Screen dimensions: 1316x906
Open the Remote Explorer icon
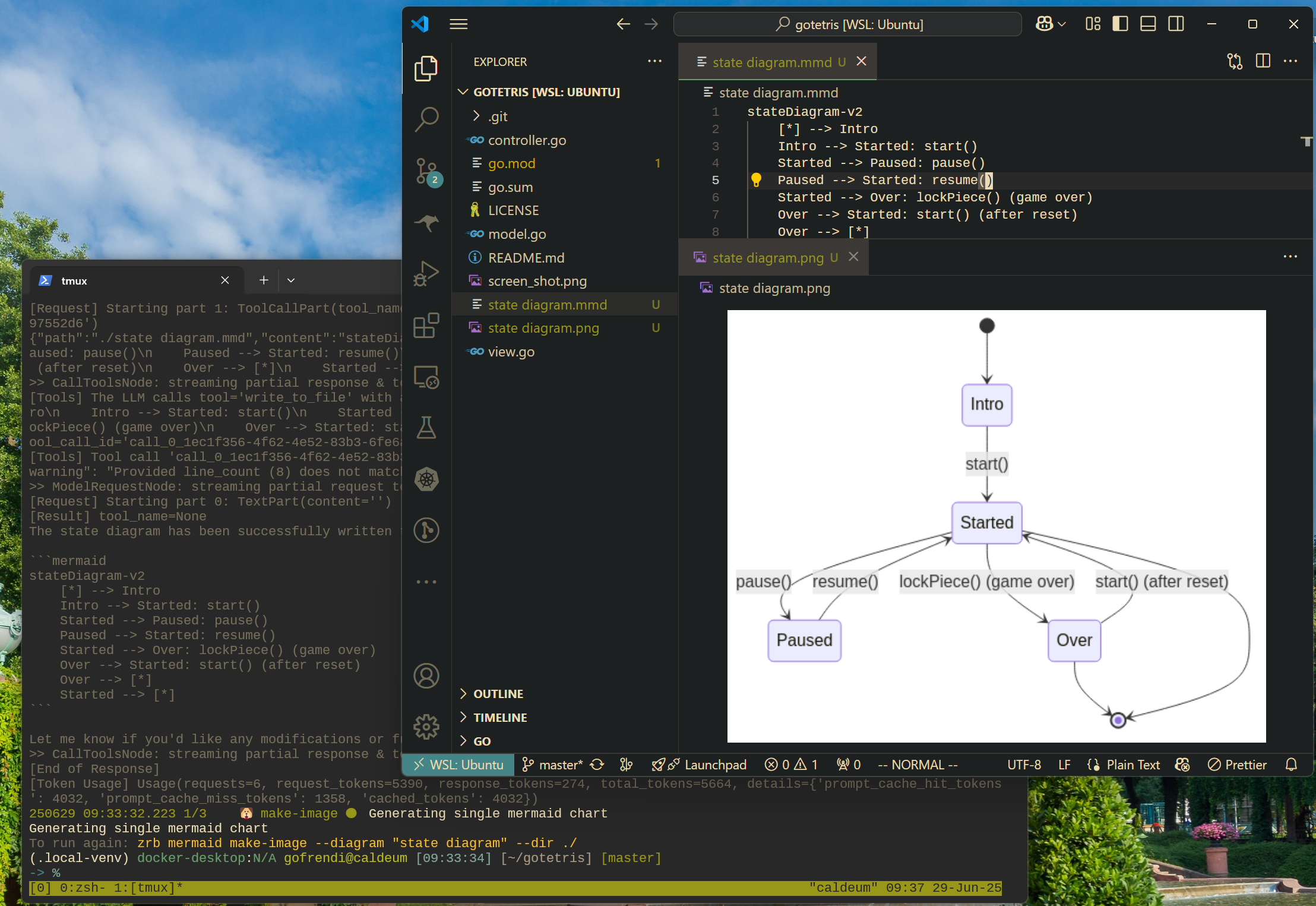(x=426, y=376)
